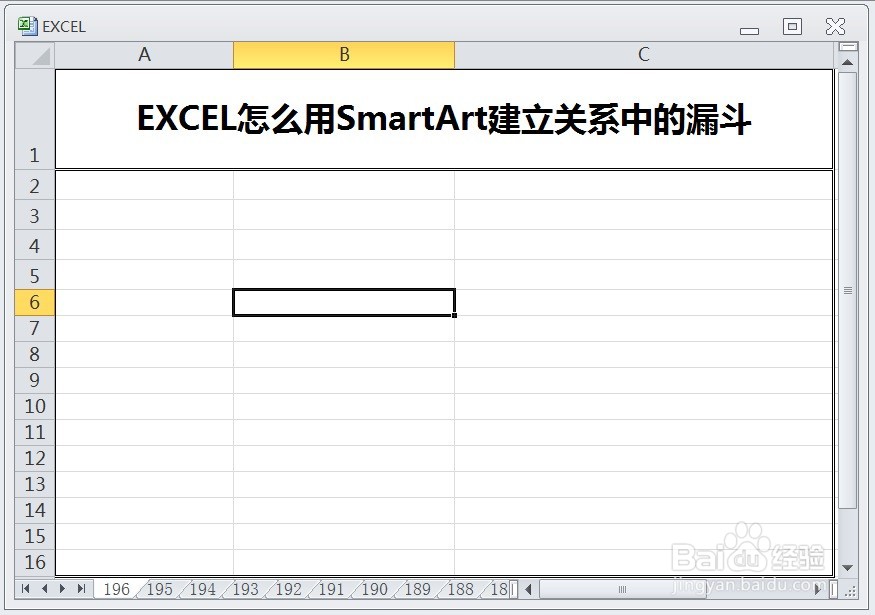Go to last sheet tab navigation arrow
The width and height of the screenshot is (875, 615).
[x=81, y=588]
